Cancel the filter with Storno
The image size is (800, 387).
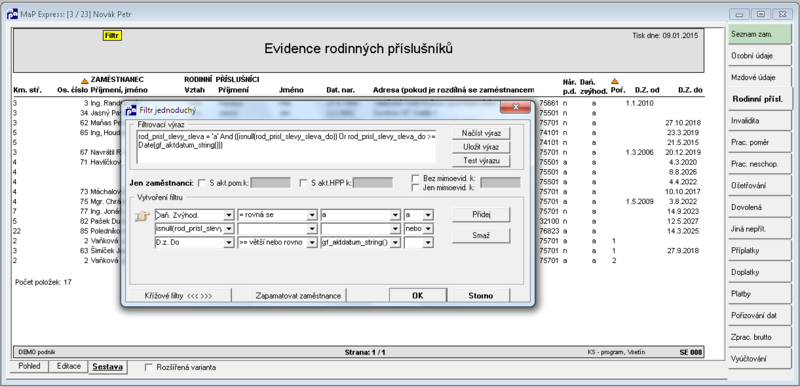(x=481, y=296)
